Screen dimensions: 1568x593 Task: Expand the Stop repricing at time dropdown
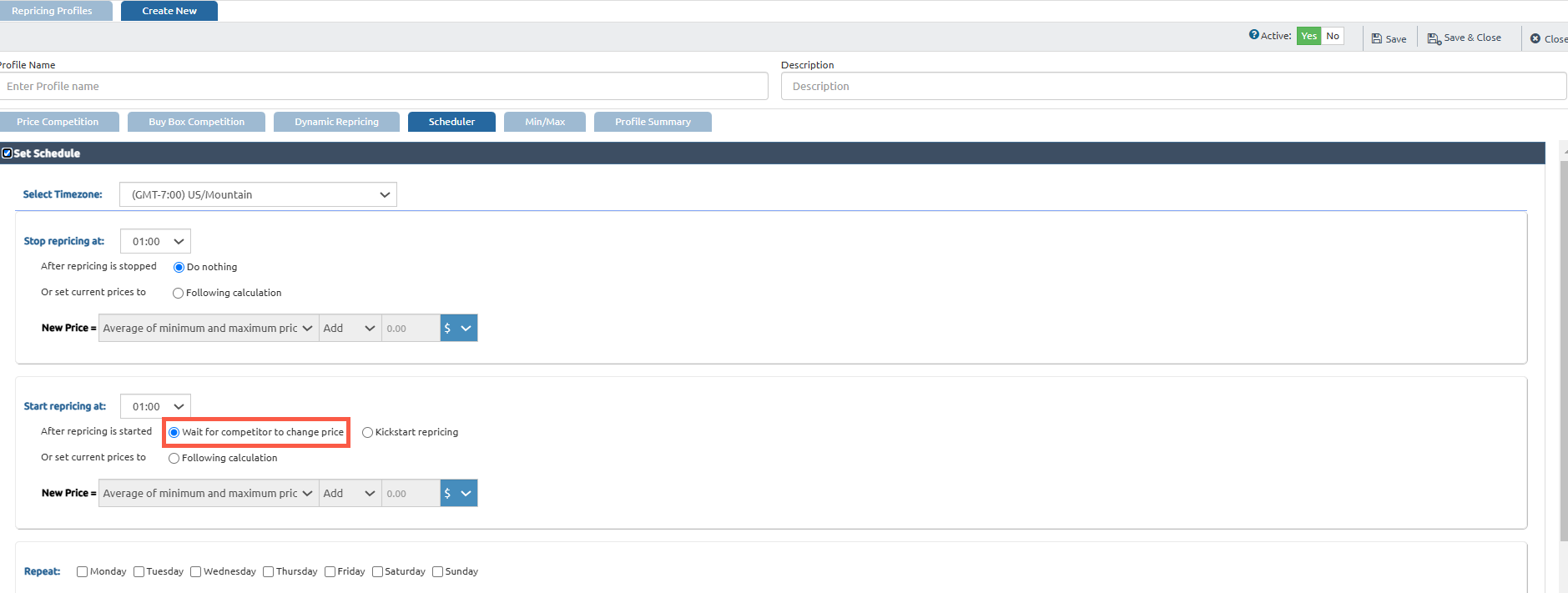(156, 242)
